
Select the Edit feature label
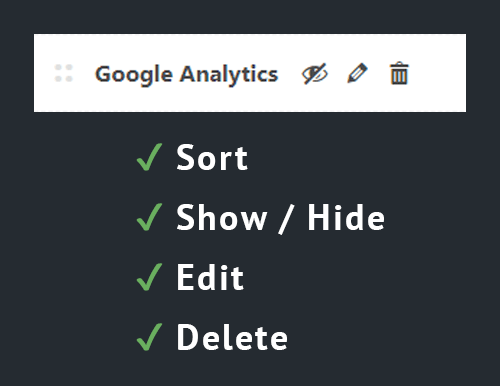(210, 277)
